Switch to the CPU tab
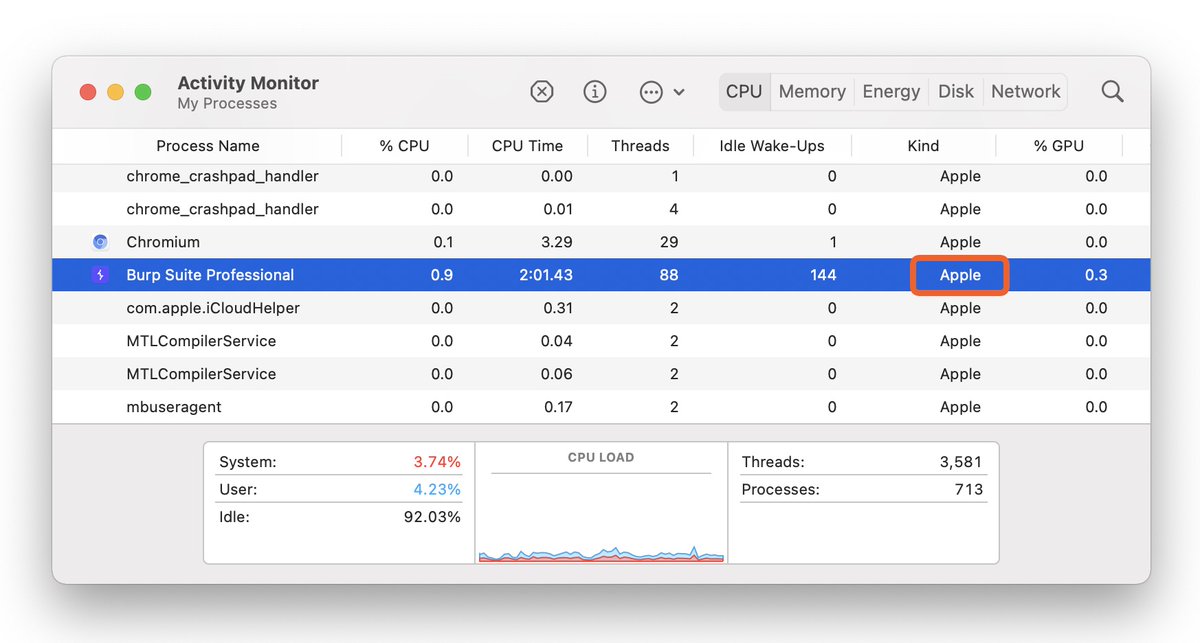This screenshot has width=1200, height=643. pyautogui.click(x=744, y=92)
